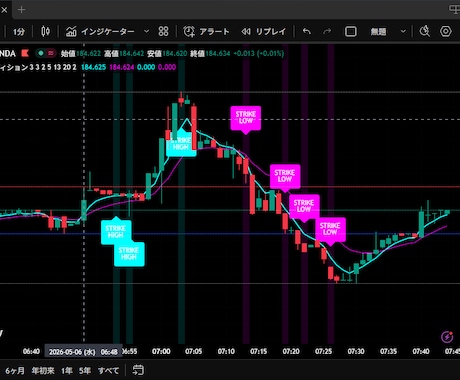
Task: Select the 5年 date range
Action: pyautogui.click(x=85, y=370)
